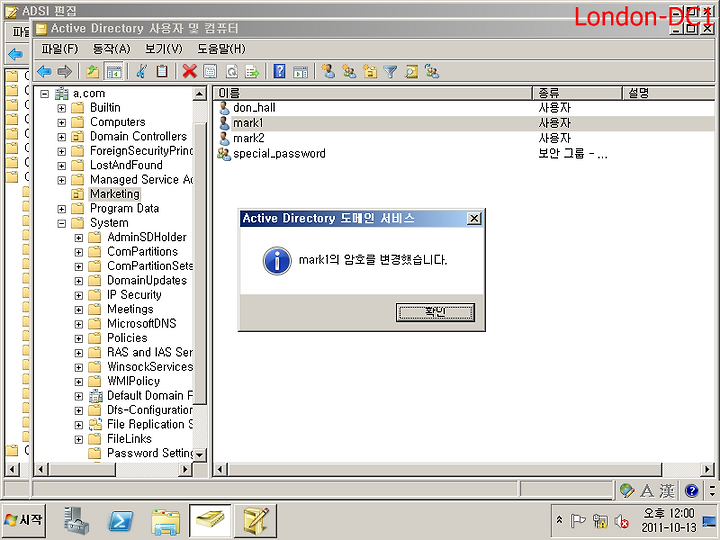The width and height of the screenshot is (720, 540).
Task: Click the Copy clipboard icon
Action: tap(162, 71)
